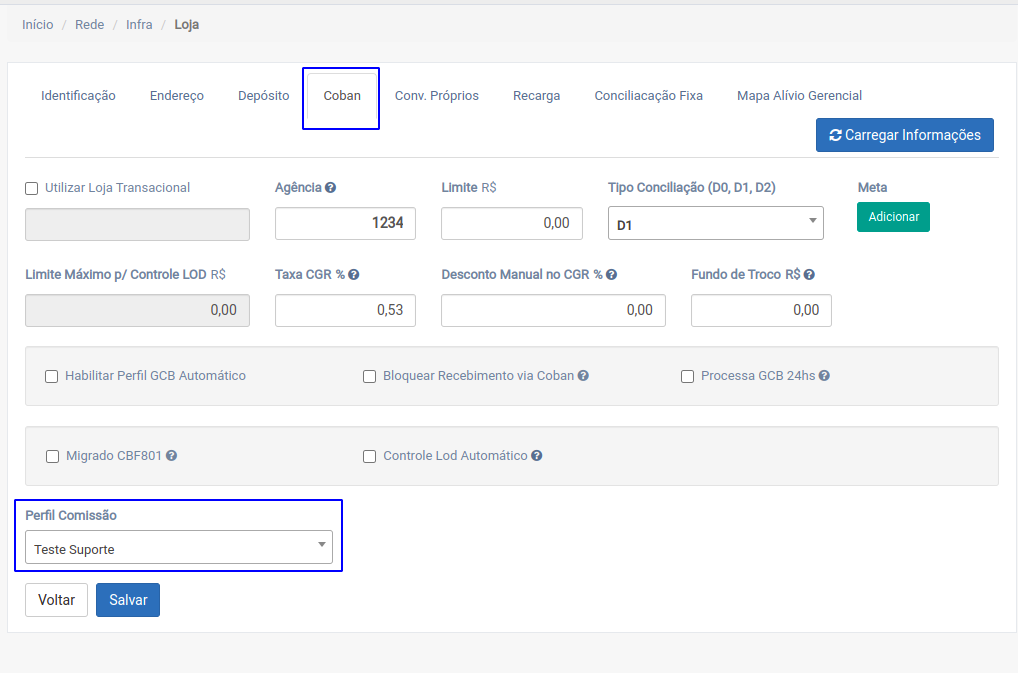Screen dimensions: 1018x673
Task: Expand the Perfil Comissão dropdown
Action: 179,547
